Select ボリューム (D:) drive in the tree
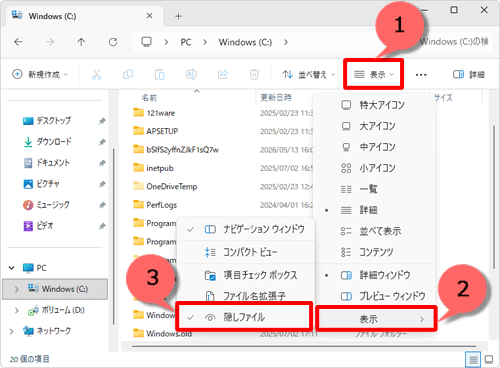This screenshot has height=368, width=500. (63, 310)
